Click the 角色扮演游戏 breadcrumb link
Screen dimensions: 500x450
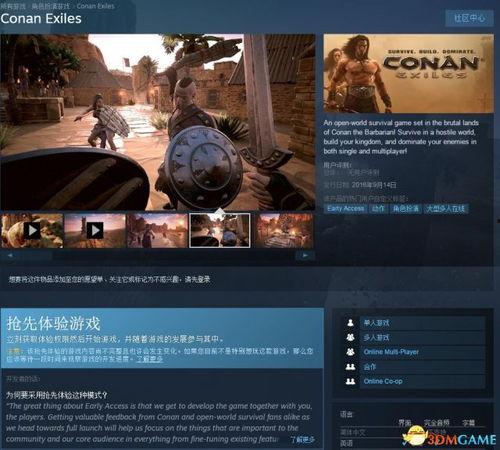point(51,6)
